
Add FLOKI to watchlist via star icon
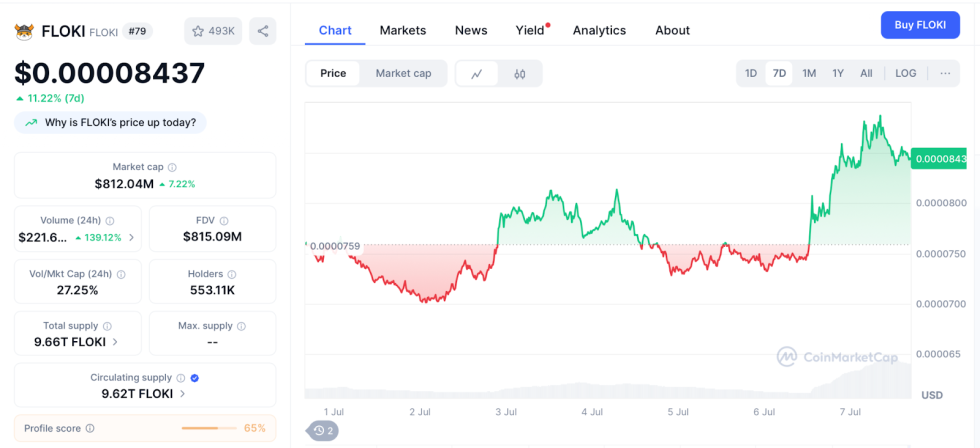[x=213, y=31]
